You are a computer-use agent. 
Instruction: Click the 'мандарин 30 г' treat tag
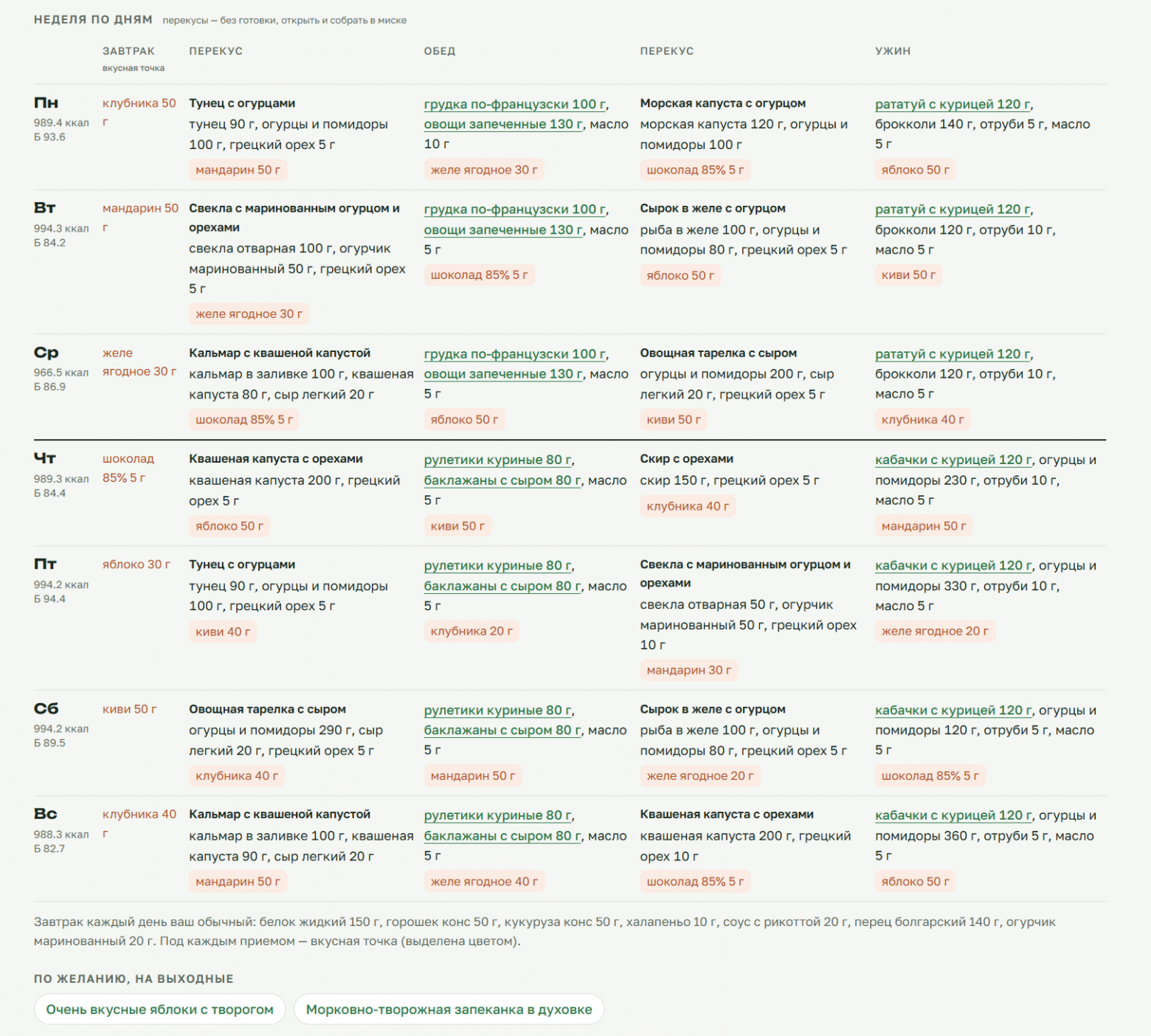[x=689, y=671]
